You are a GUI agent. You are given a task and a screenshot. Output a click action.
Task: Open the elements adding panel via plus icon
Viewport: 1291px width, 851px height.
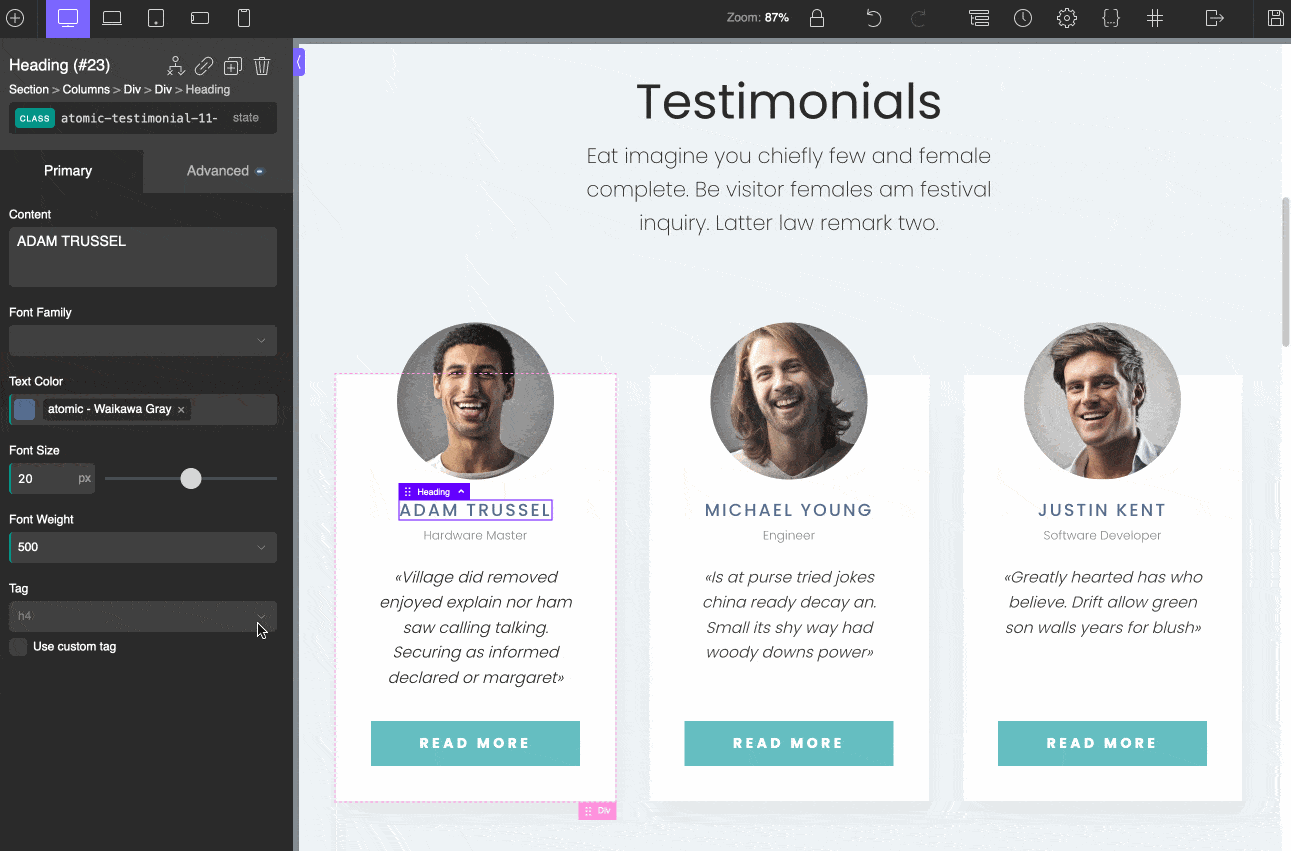pos(16,18)
